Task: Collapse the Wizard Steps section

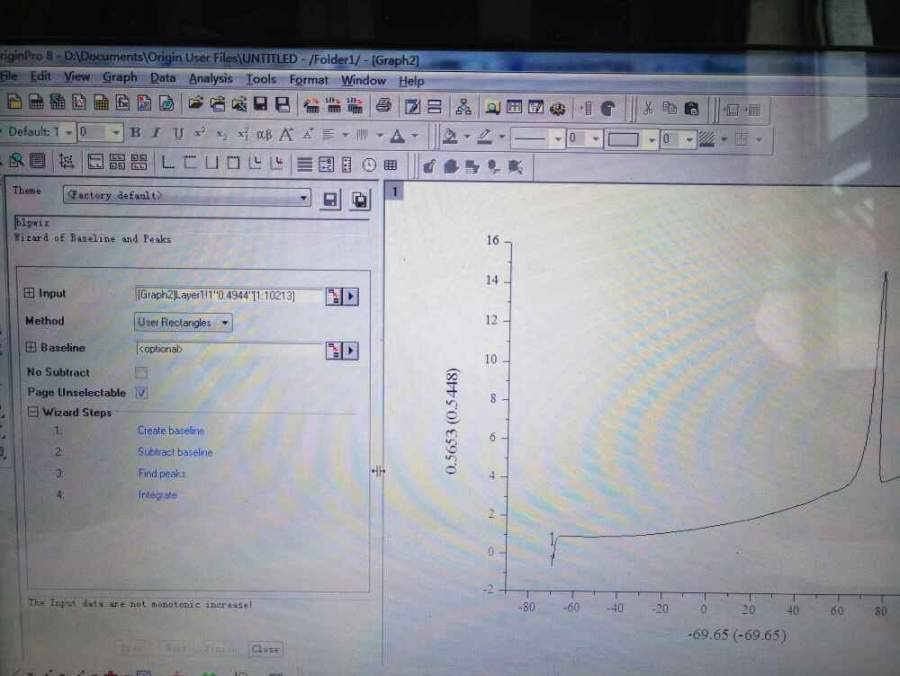Action: [33, 412]
